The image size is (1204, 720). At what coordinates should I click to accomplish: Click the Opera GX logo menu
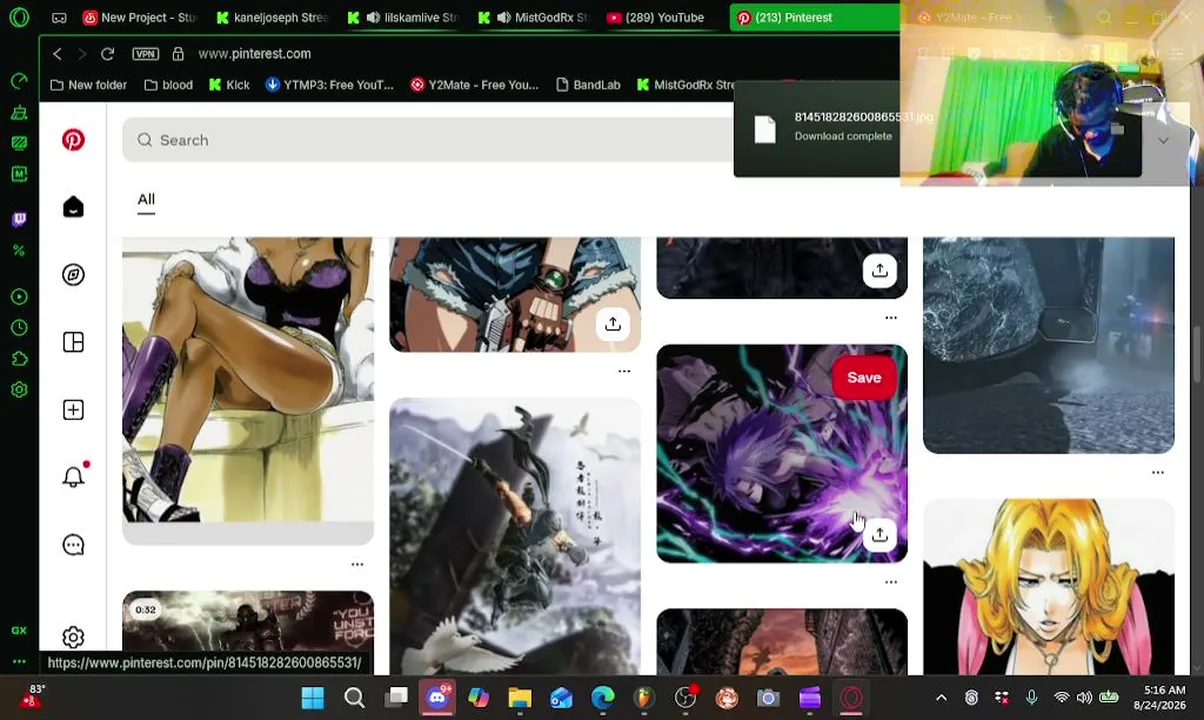[19, 17]
